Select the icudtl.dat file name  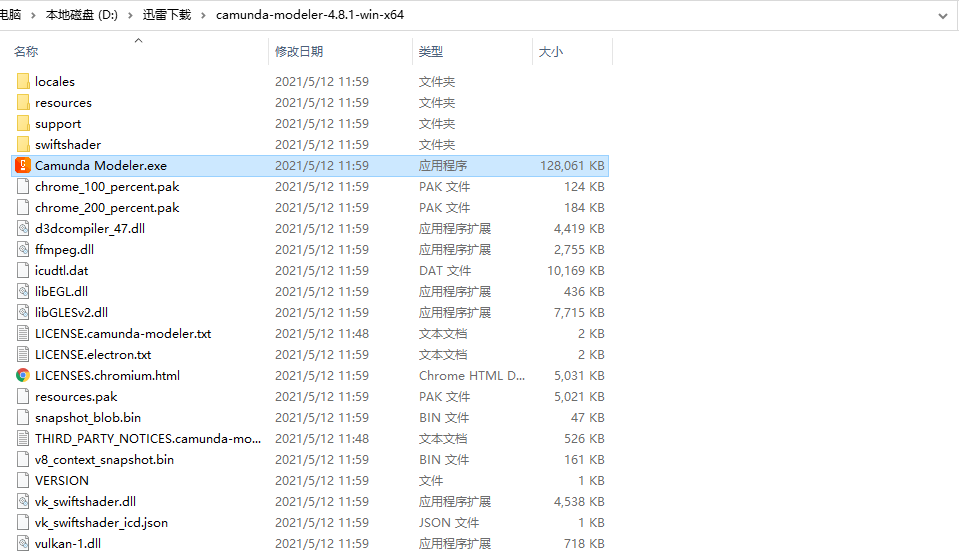tap(62, 270)
